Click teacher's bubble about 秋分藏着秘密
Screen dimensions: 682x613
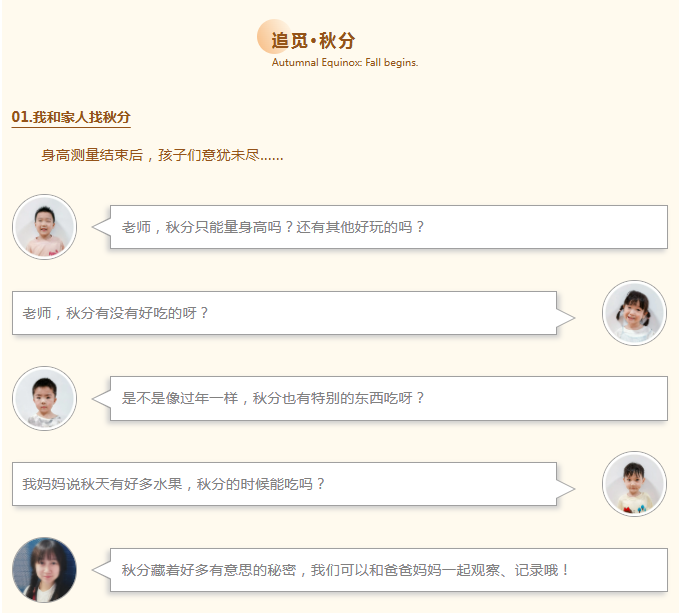point(389,570)
